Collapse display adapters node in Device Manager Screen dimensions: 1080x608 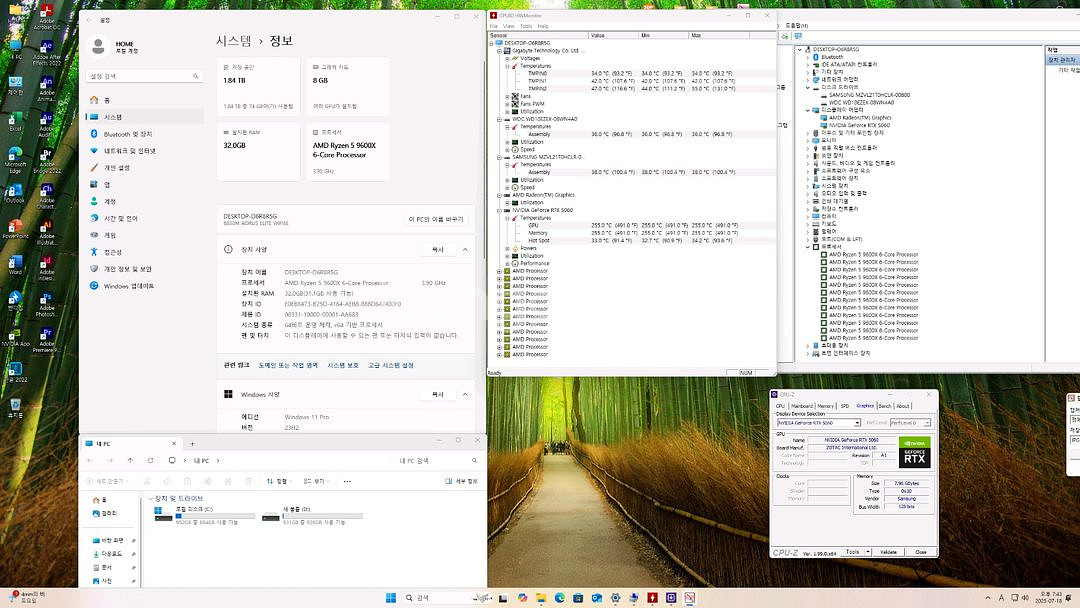click(x=808, y=110)
